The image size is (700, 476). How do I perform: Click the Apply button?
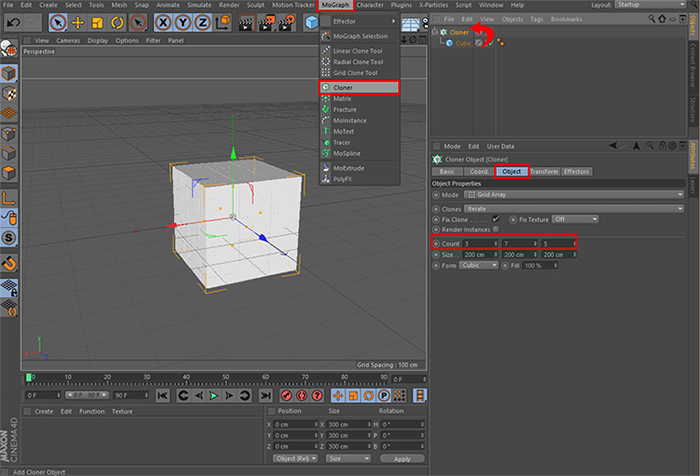pos(402,459)
